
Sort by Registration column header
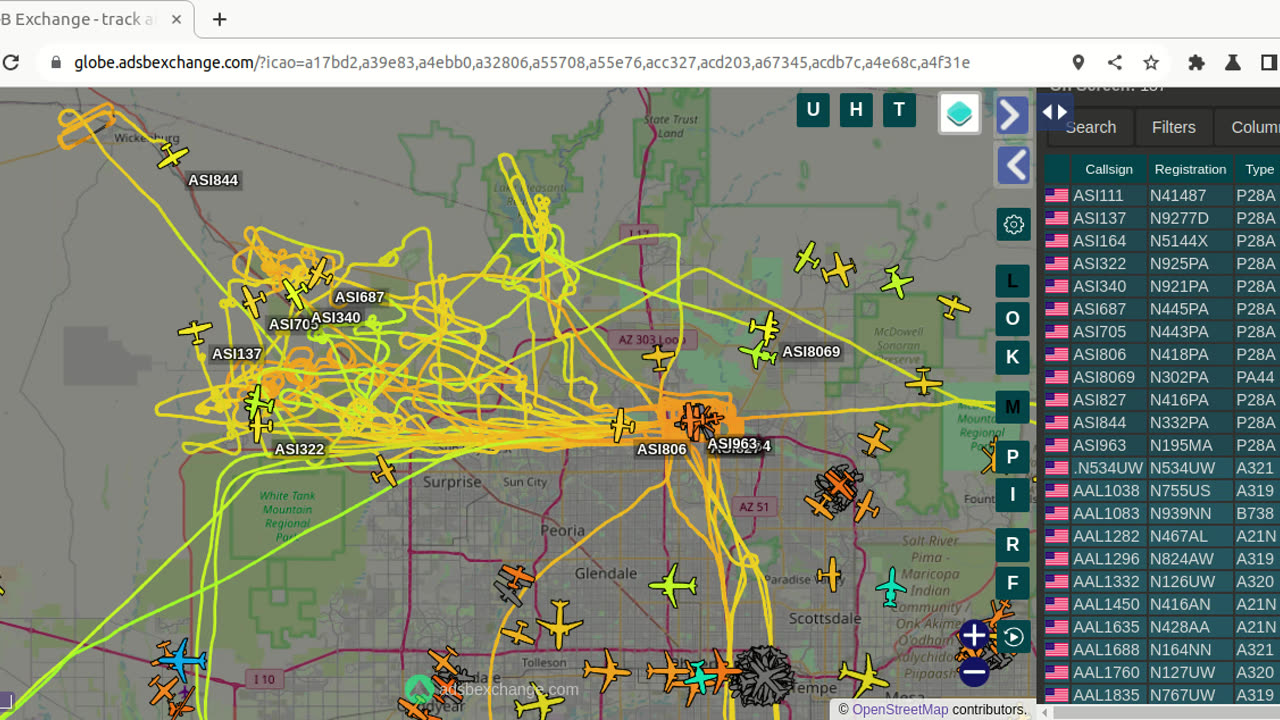pos(1190,169)
